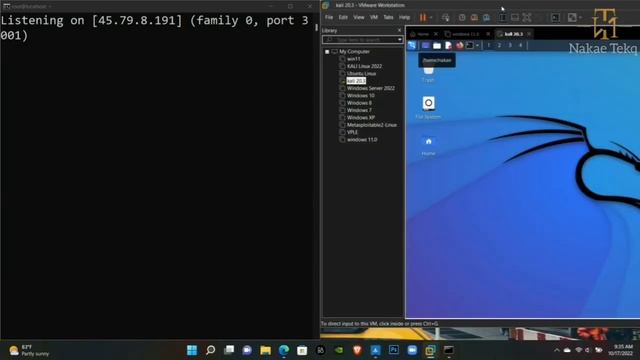Open Microsoft Edge from the taskbar
The height and width of the screenshot is (360, 640).
pyautogui.click(x=284, y=350)
